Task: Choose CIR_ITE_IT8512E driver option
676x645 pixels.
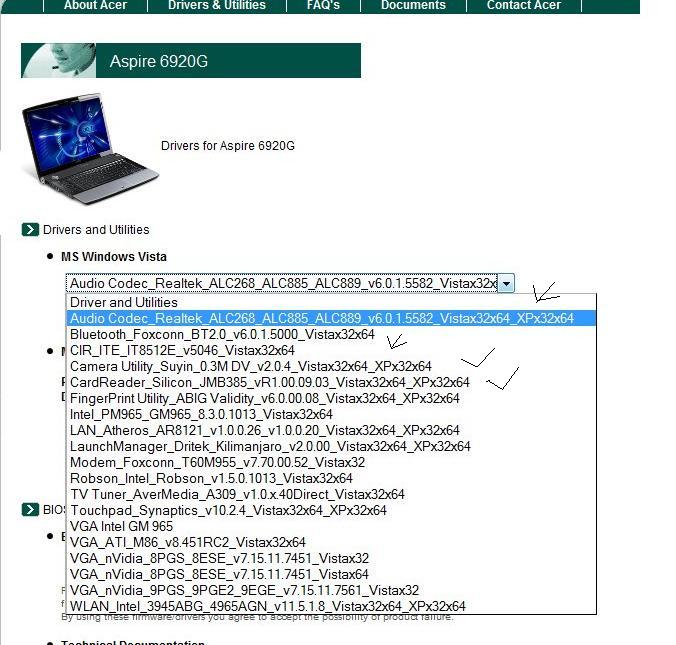Action: click(331, 350)
